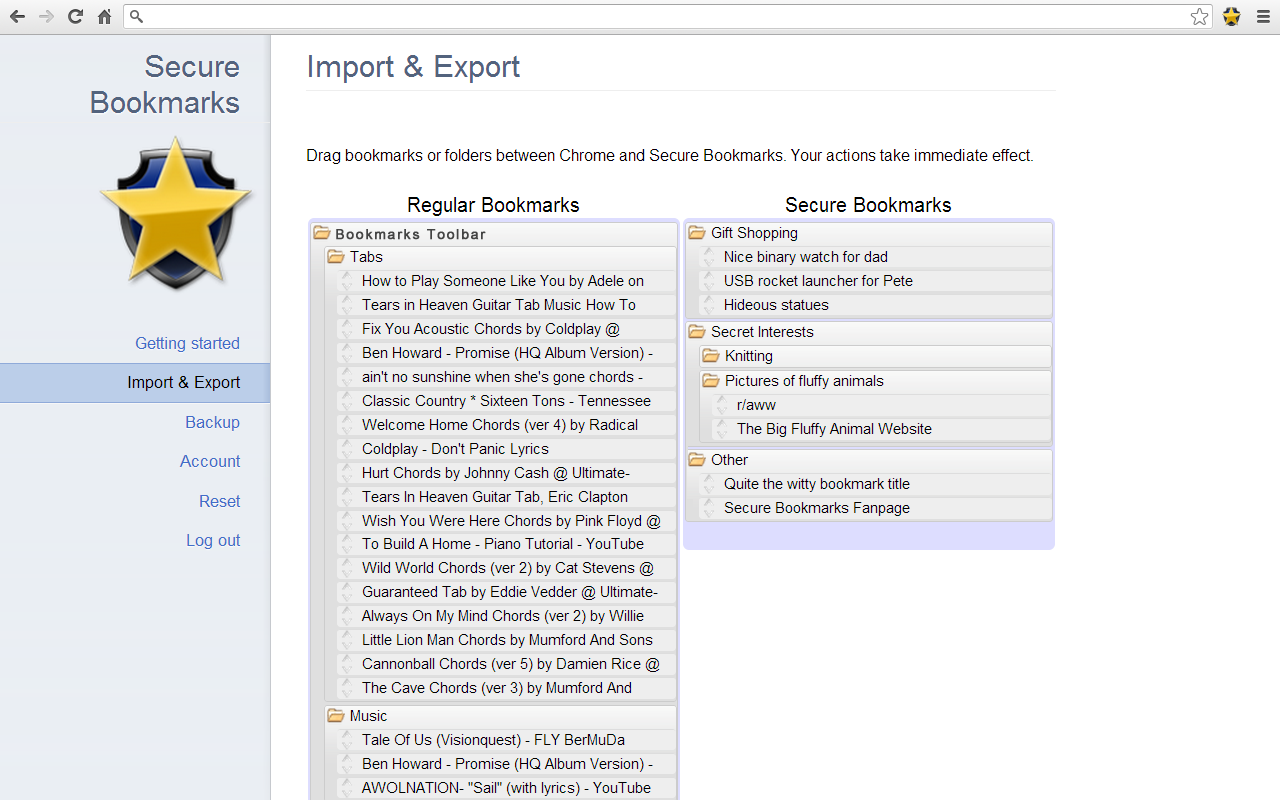This screenshot has width=1280, height=800.
Task: Click the Knitting folder icon
Action: pyautogui.click(x=711, y=356)
